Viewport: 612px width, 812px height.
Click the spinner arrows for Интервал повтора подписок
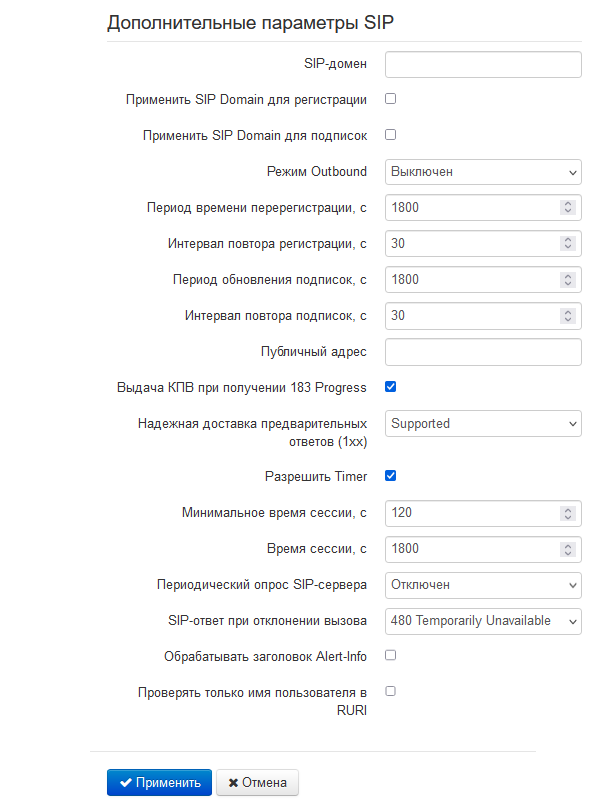pos(568,316)
